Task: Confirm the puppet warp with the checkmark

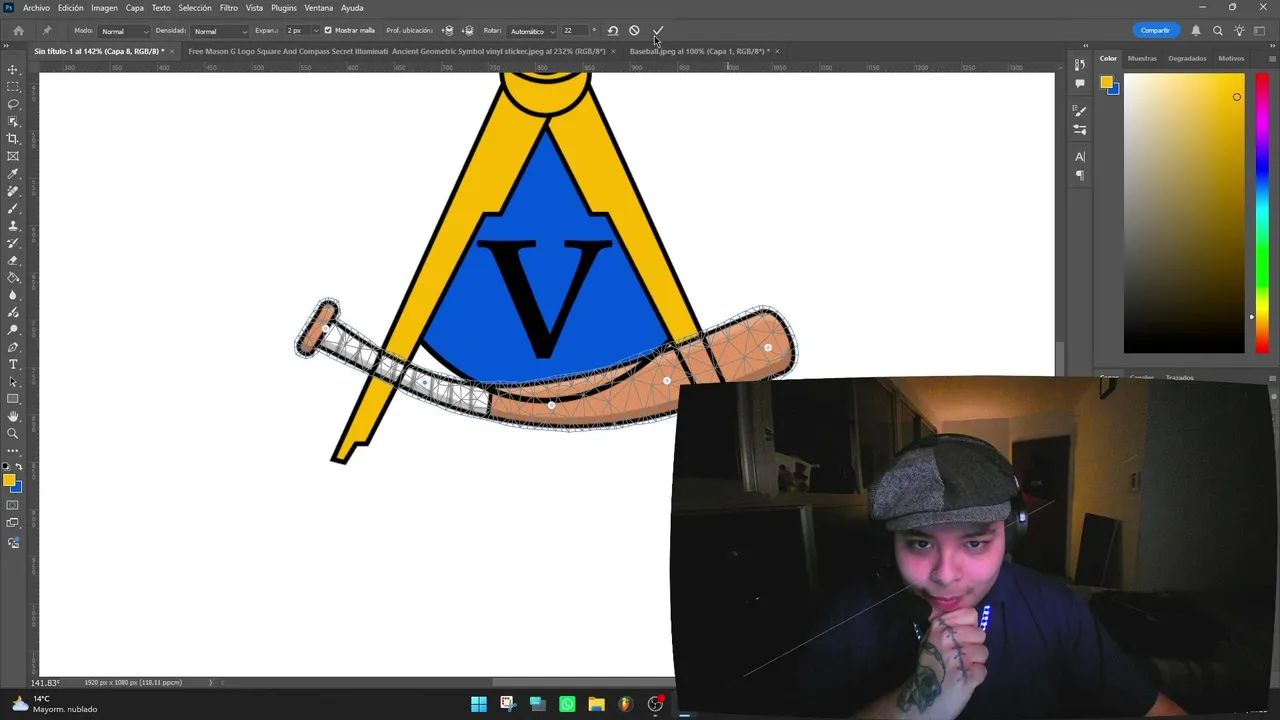Action: [x=658, y=31]
